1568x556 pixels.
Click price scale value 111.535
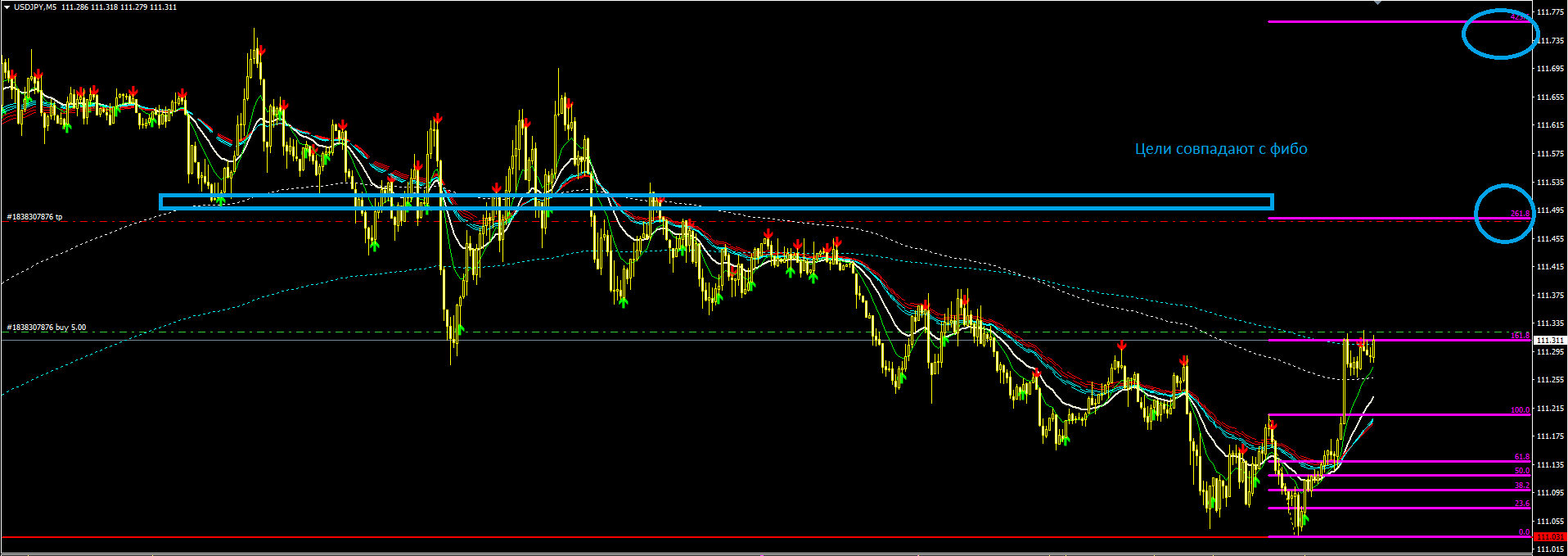[x=1550, y=183]
